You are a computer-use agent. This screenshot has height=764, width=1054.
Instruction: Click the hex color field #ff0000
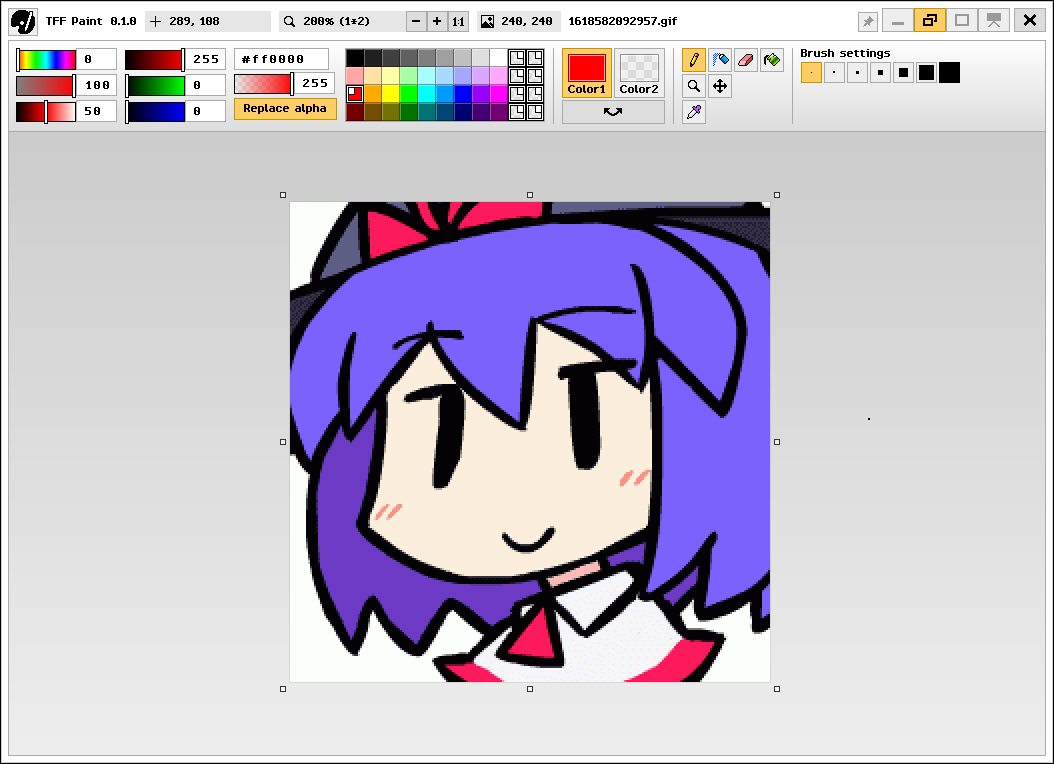(282, 59)
